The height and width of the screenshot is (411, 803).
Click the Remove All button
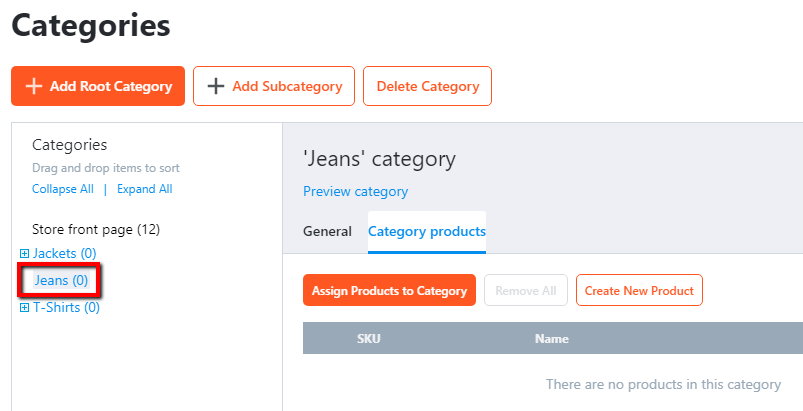525,290
